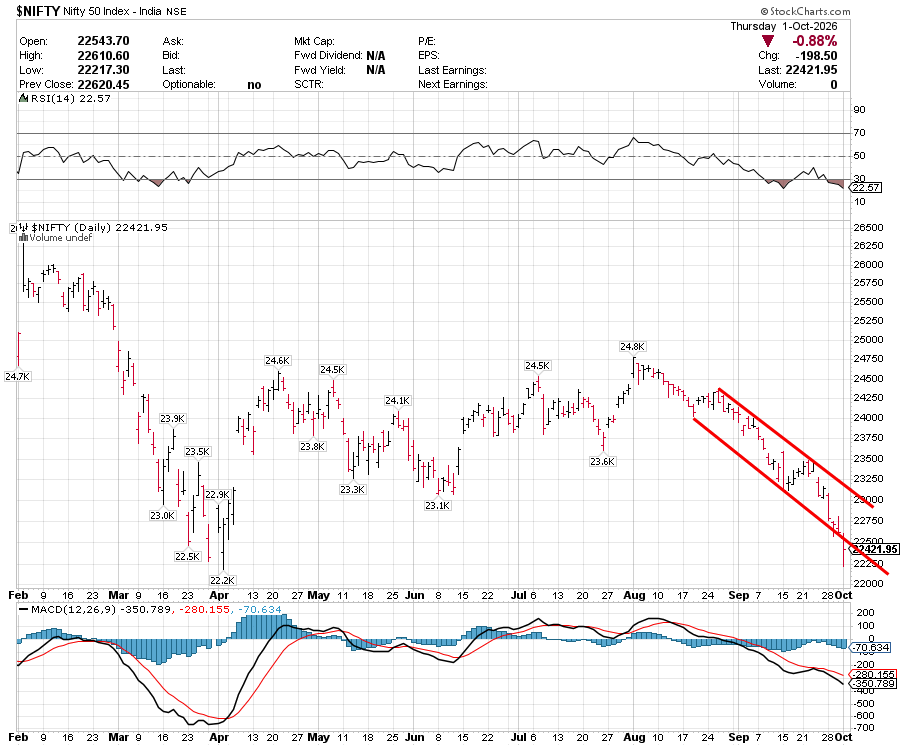Image resolution: width=900 pixels, height=746 pixels.
Task: Click the 24.6K high label in April
Action: 277,360
